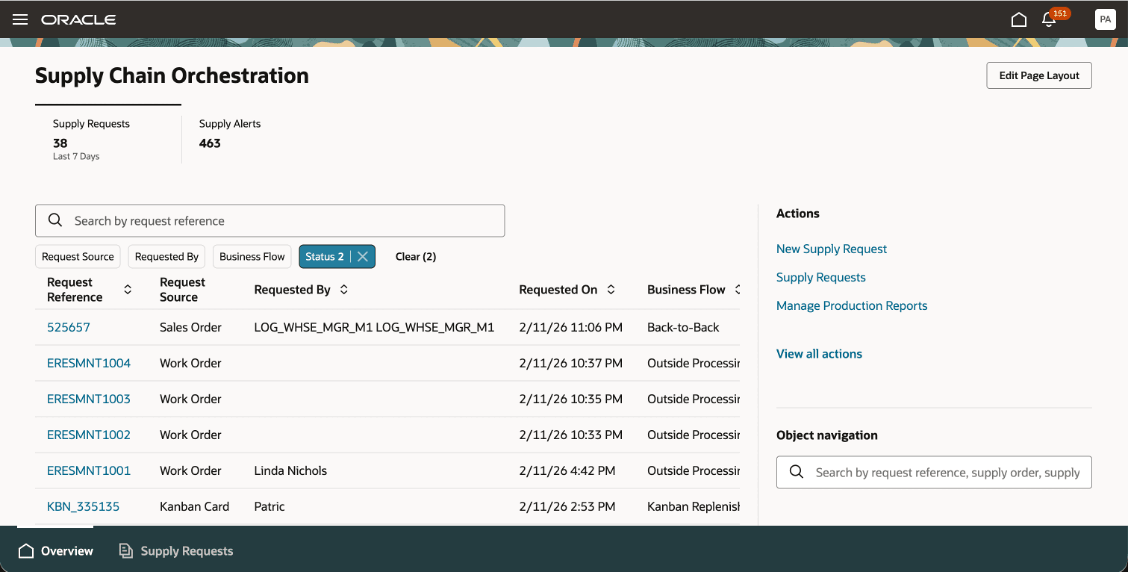1128x572 pixels.
Task: Open the Status 2 filter chip
Action: click(x=324, y=256)
